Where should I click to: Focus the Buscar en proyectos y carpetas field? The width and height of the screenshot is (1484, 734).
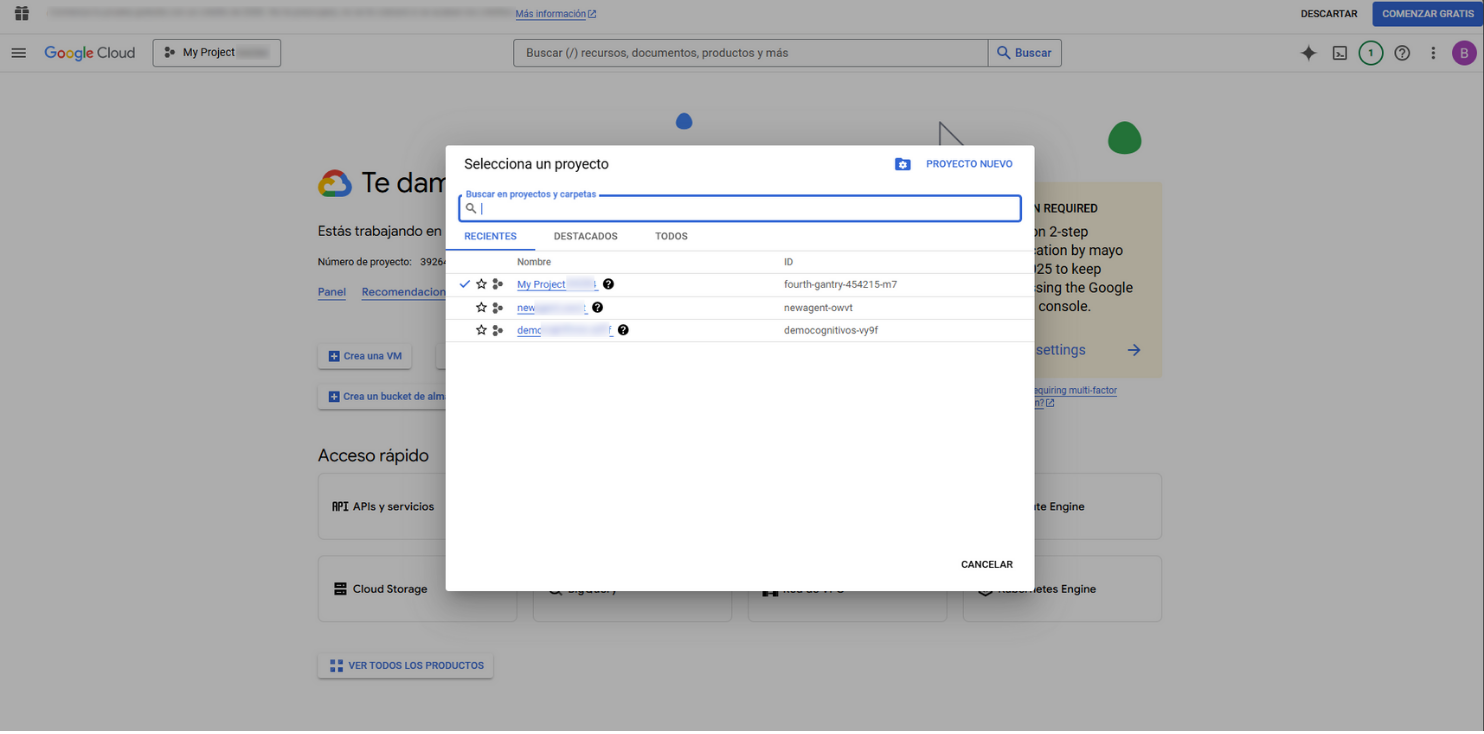[740, 208]
